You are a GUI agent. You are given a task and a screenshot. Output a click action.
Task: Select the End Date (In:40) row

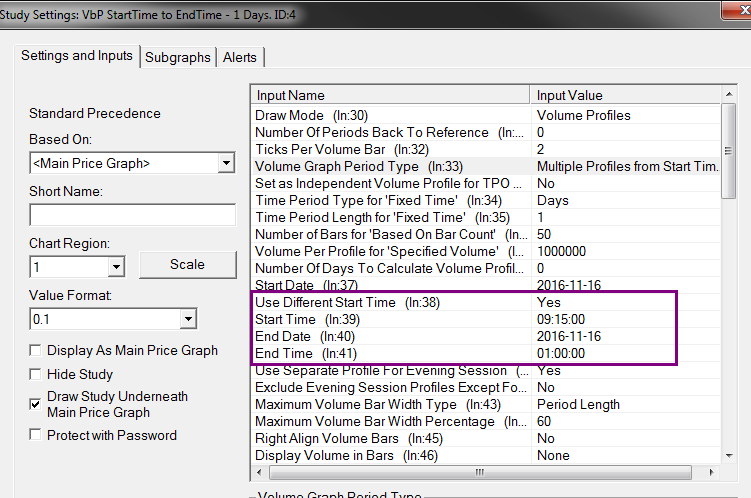(x=486, y=336)
